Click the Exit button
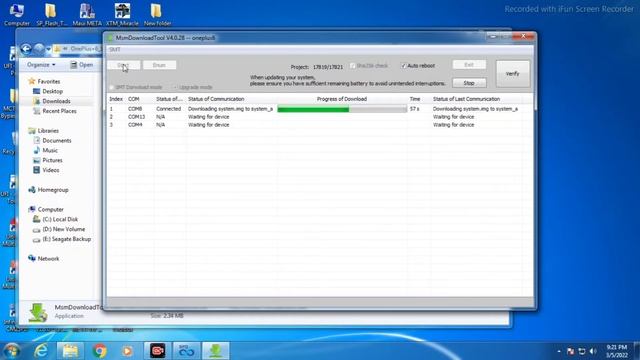 point(469,65)
